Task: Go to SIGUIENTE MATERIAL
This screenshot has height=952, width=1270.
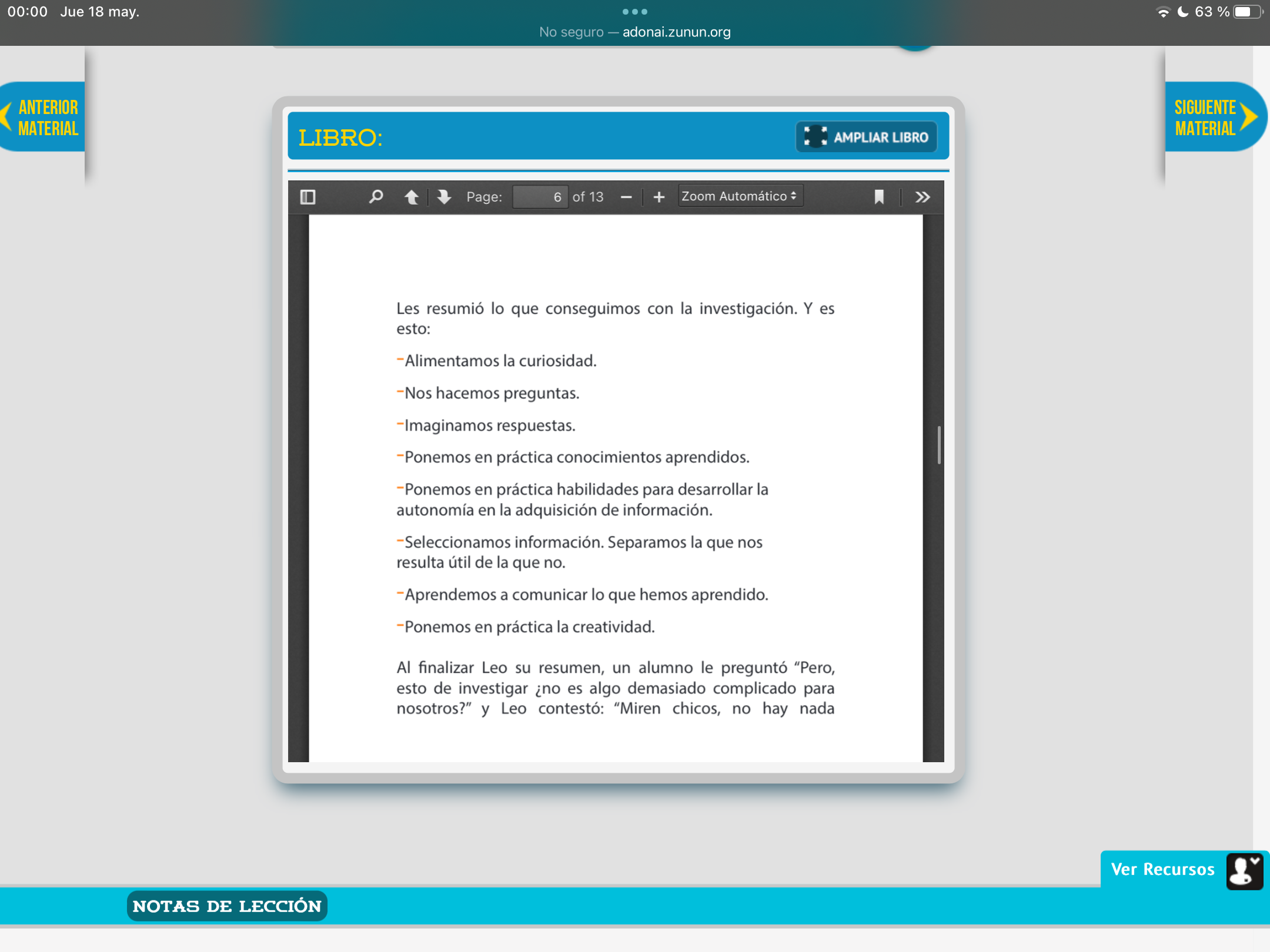Action: 1215,117
